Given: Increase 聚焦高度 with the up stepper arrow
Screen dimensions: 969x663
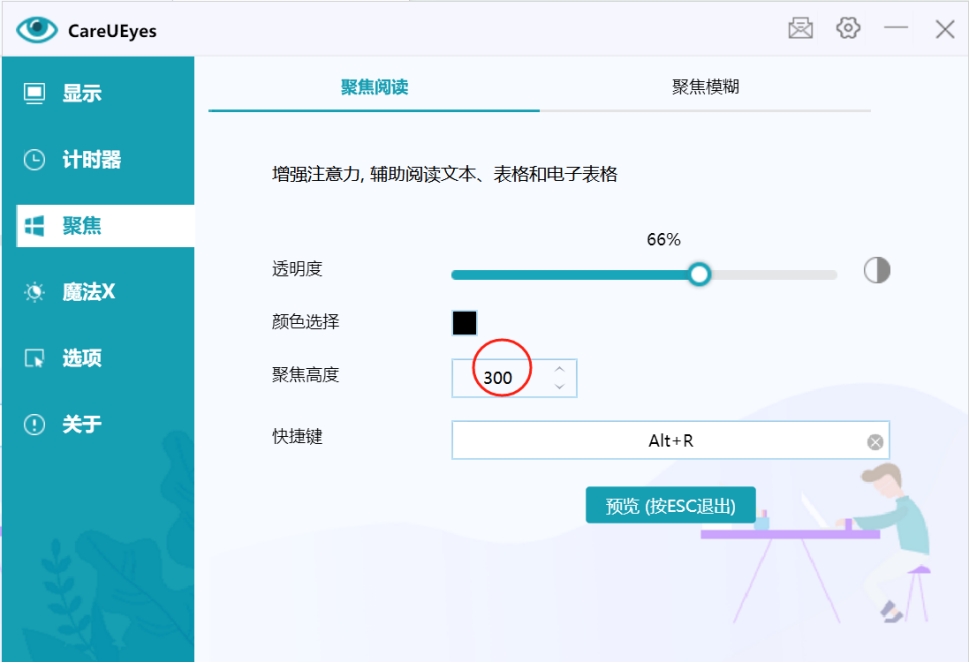Looking at the screenshot, I should (x=560, y=370).
